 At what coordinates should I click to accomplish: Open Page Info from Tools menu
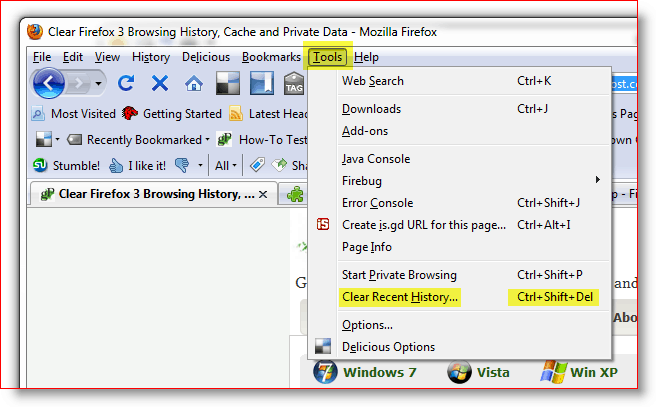coord(459,247)
